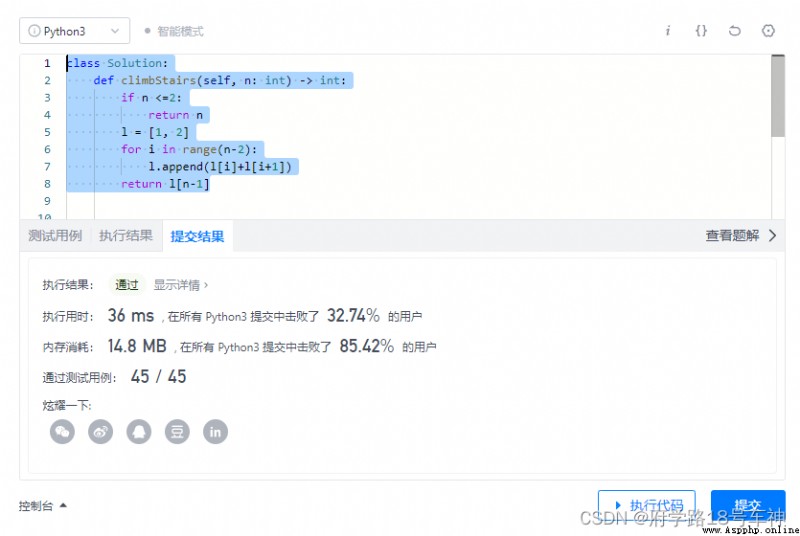
Task: Share result via QQ bell icon
Action: point(139,432)
